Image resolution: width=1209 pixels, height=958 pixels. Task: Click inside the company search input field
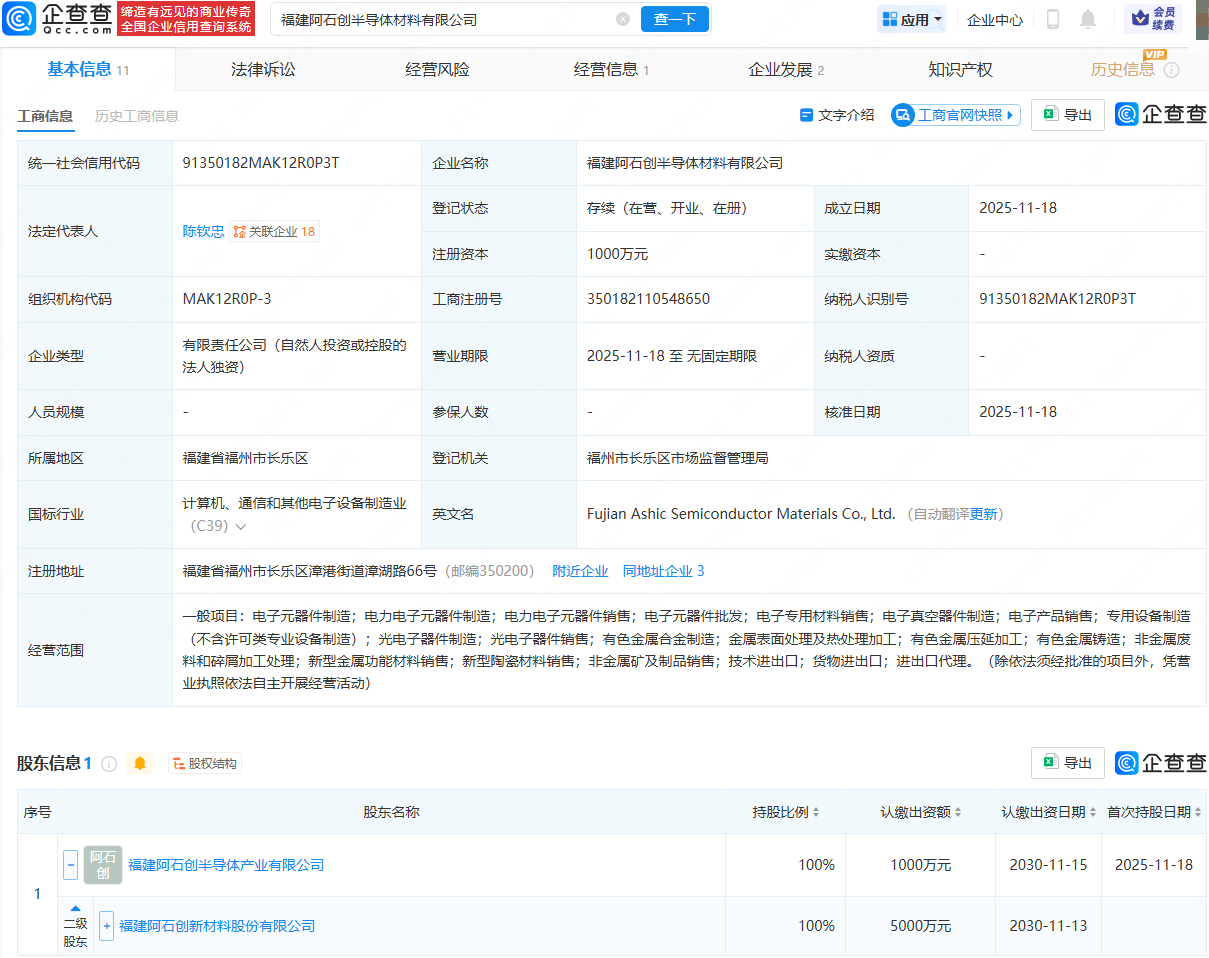[440, 19]
